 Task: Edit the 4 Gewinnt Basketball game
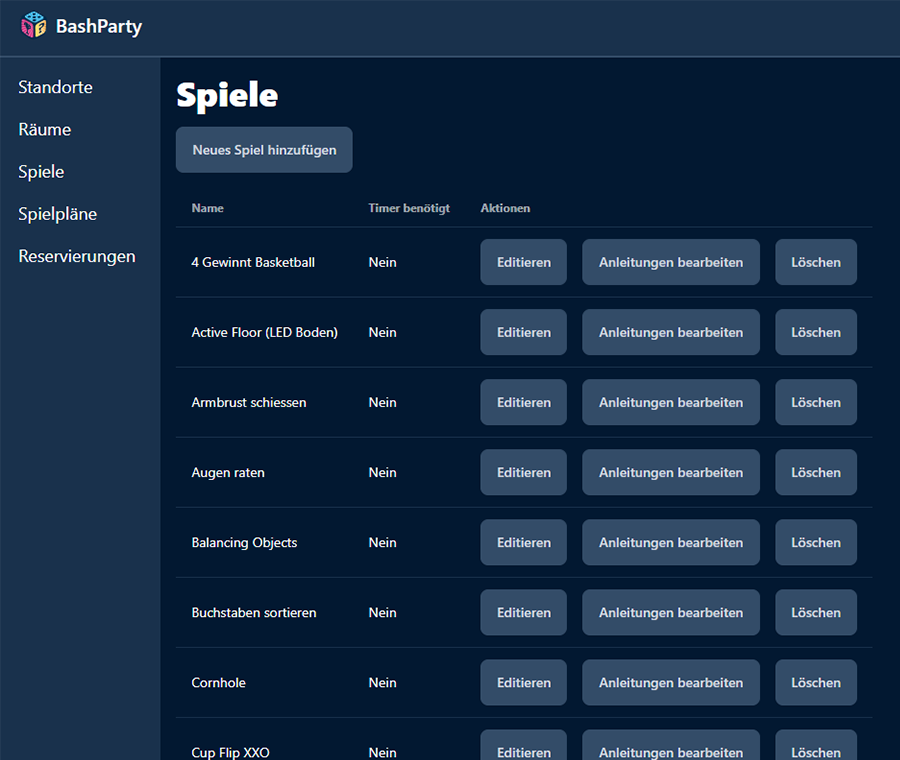click(523, 262)
